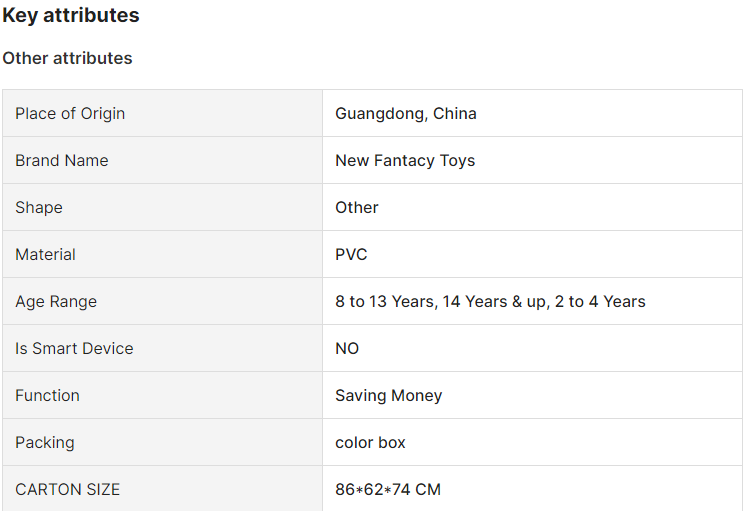Screen dimensions: 744x511
Task: Select the Saving Money value
Action: pos(389,396)
